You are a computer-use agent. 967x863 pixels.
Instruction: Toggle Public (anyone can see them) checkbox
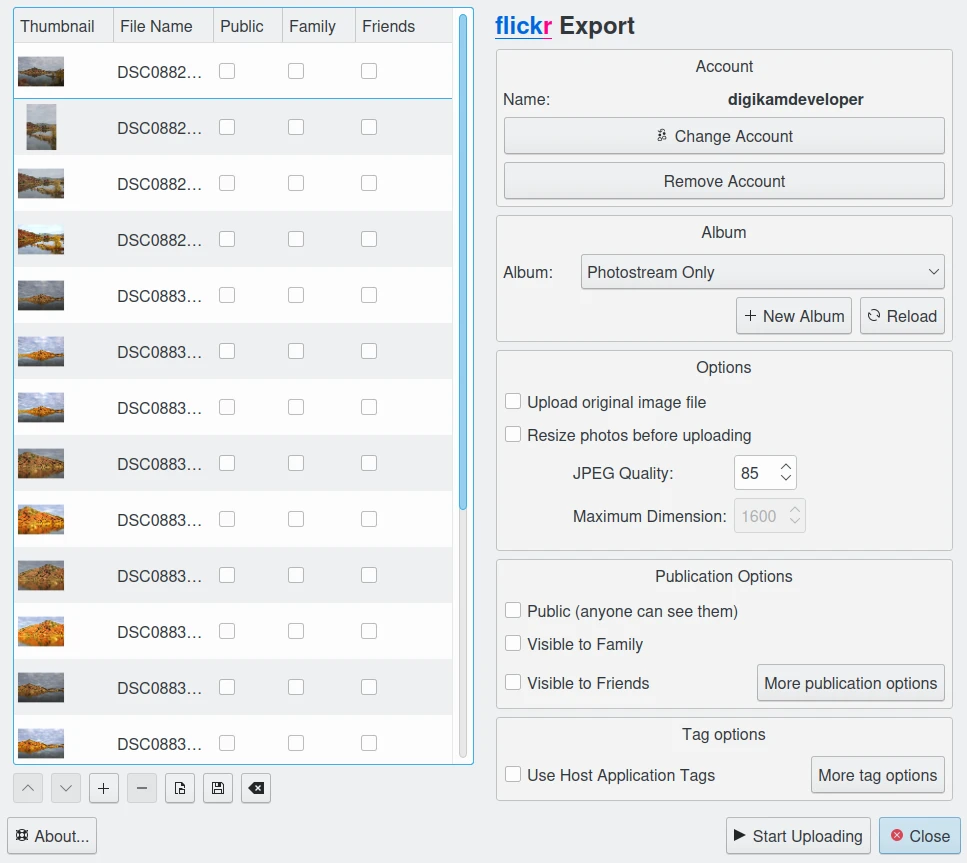coord(513,611)
